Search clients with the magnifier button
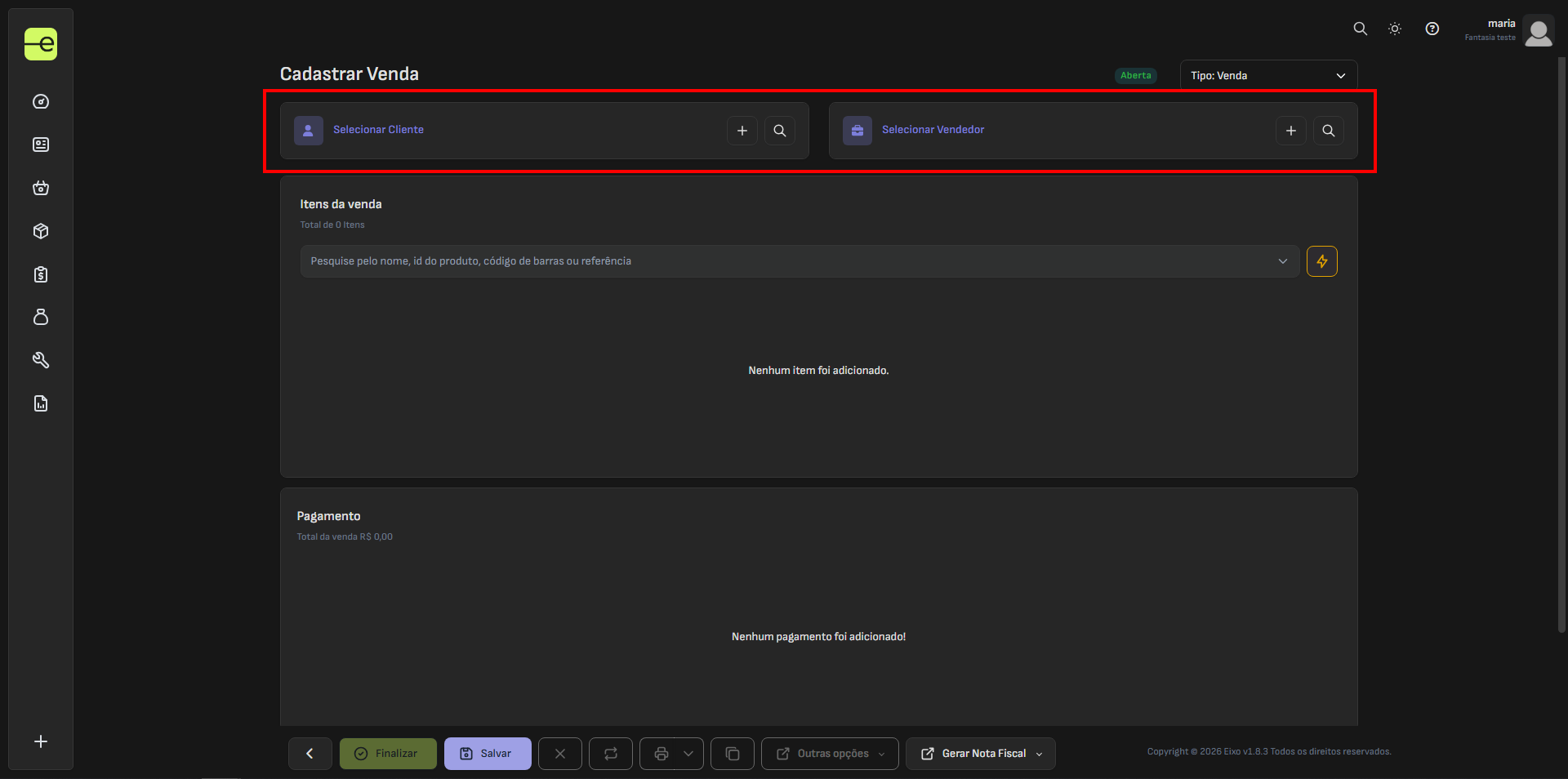Screen dimensions: 1568x779 [x=780, y=131]
